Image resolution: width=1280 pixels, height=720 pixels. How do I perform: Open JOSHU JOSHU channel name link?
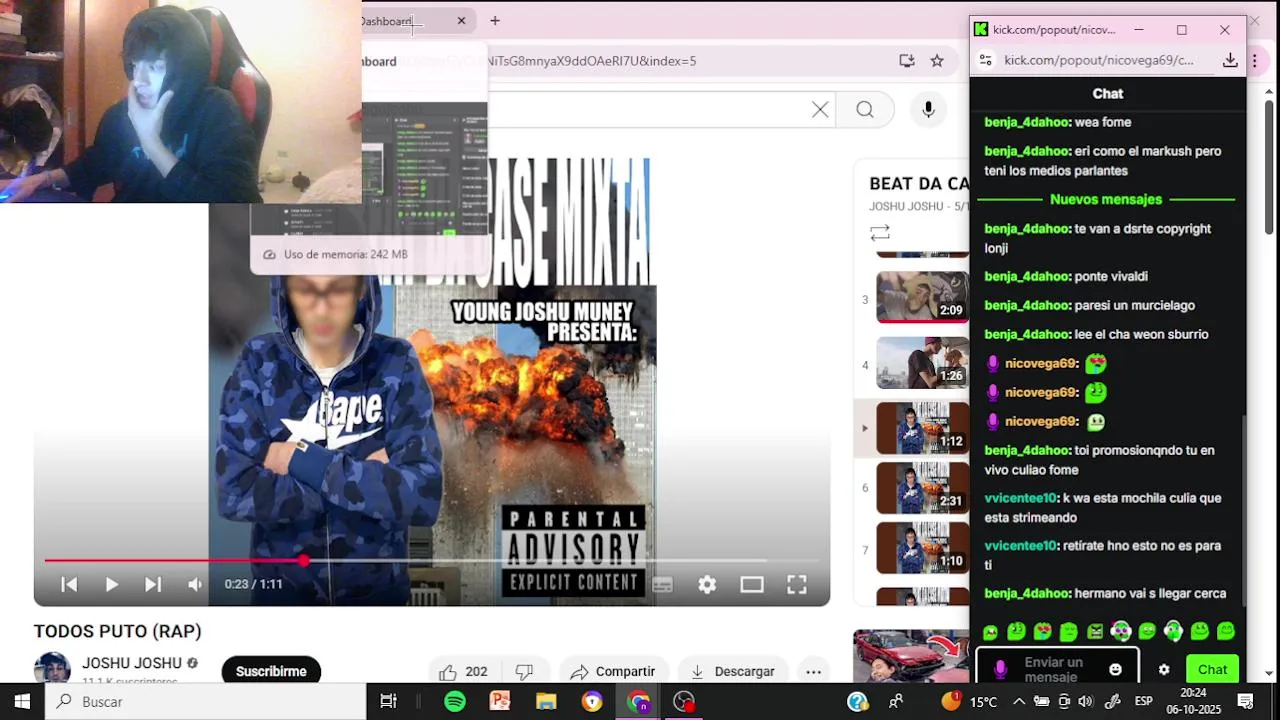(132, 663)
